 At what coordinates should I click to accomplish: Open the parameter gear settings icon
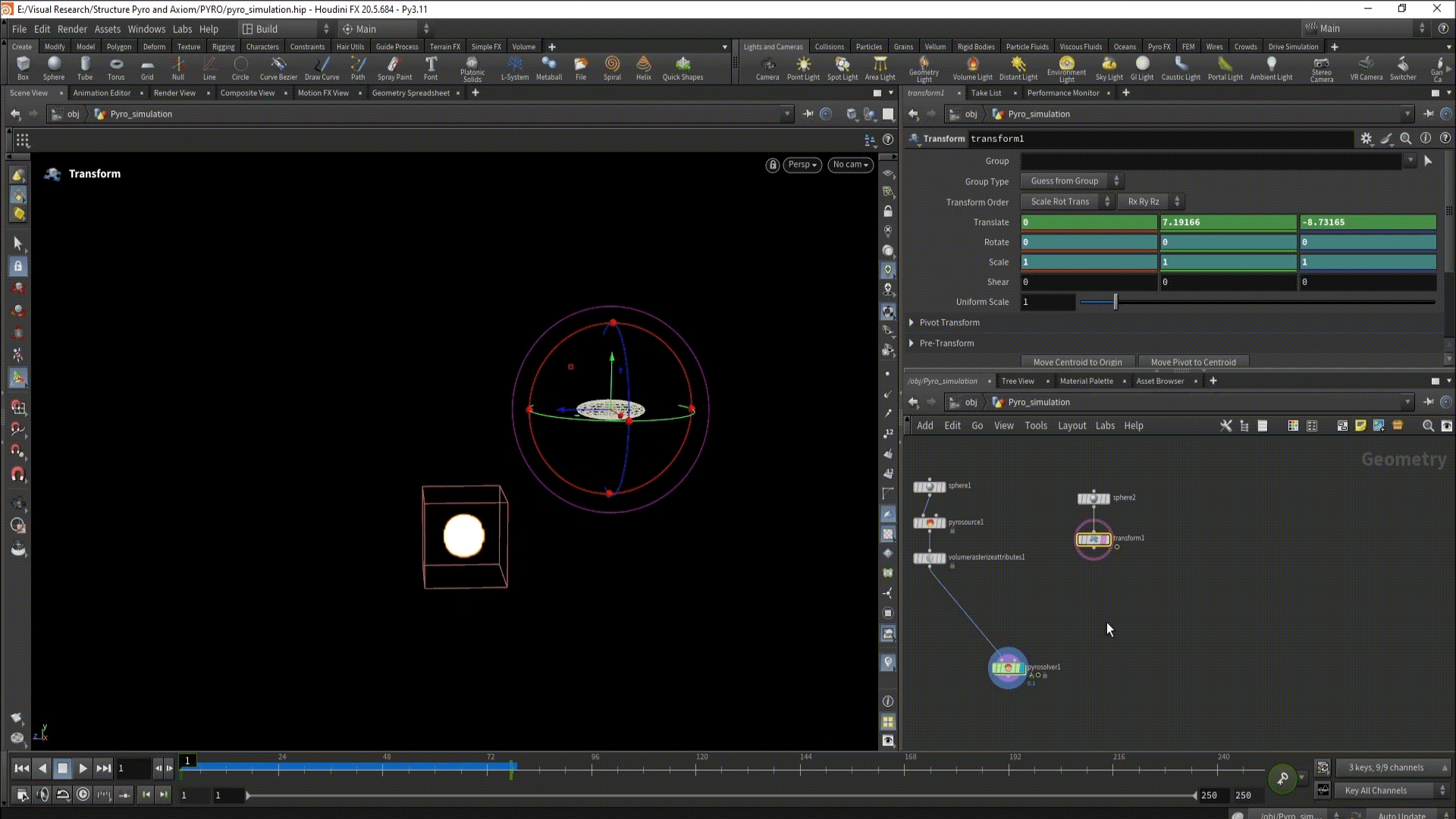[x=1367, y=139]
